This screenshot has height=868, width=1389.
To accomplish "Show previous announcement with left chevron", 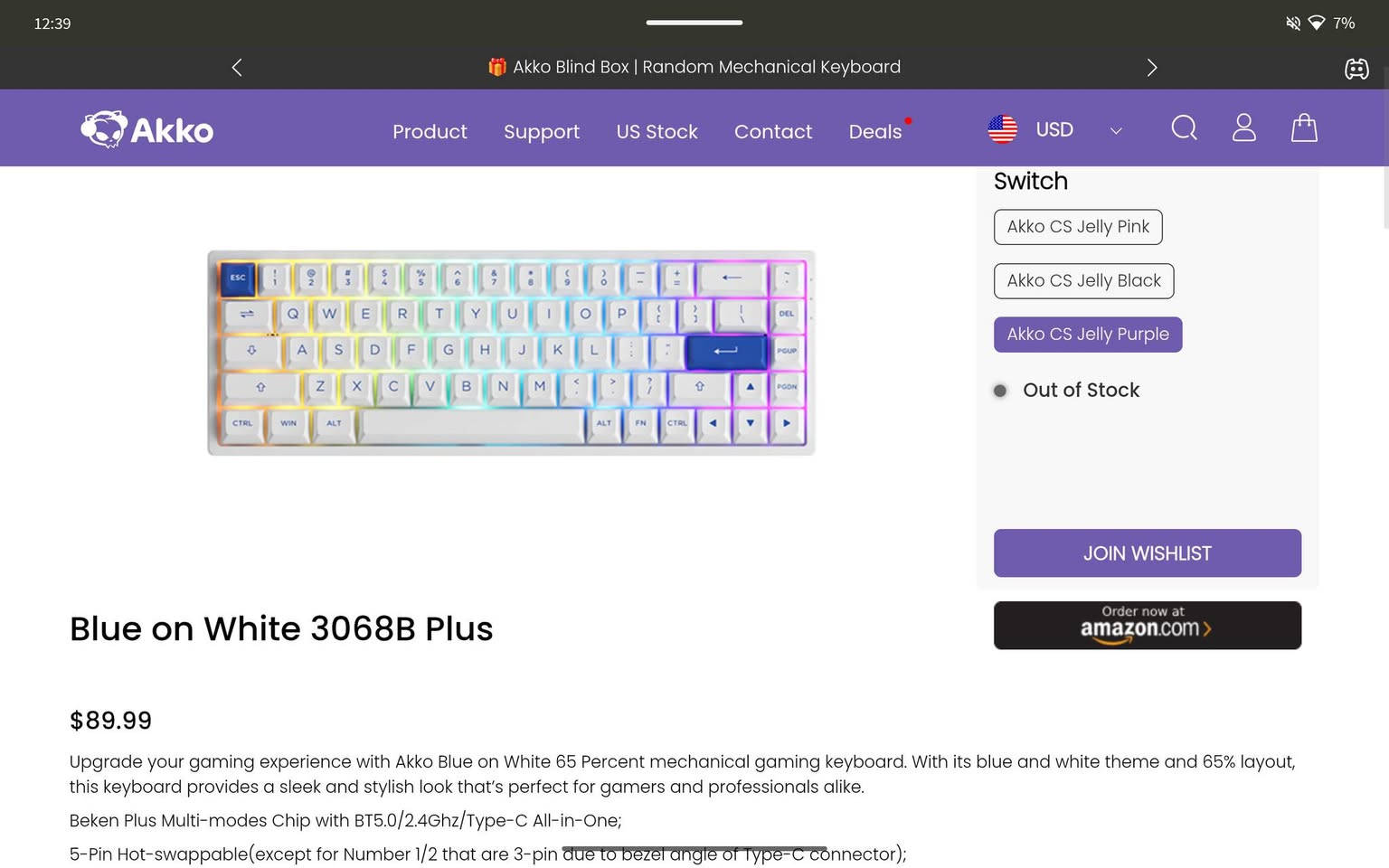I will coord(237,68).
